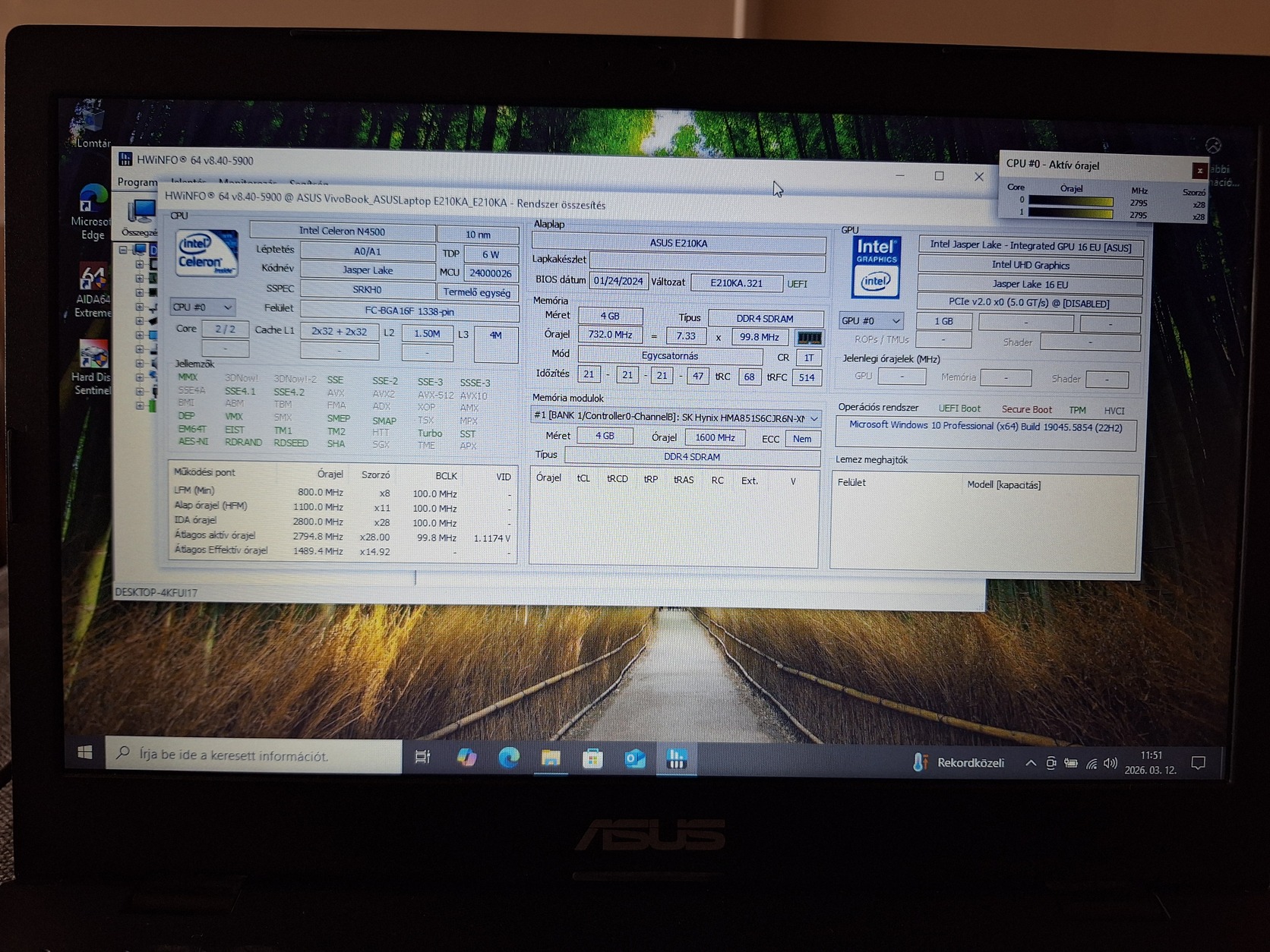Minimize the HWiNFO main window
This screenshot has width=1270, height=952.
click(x=899, y=175)
